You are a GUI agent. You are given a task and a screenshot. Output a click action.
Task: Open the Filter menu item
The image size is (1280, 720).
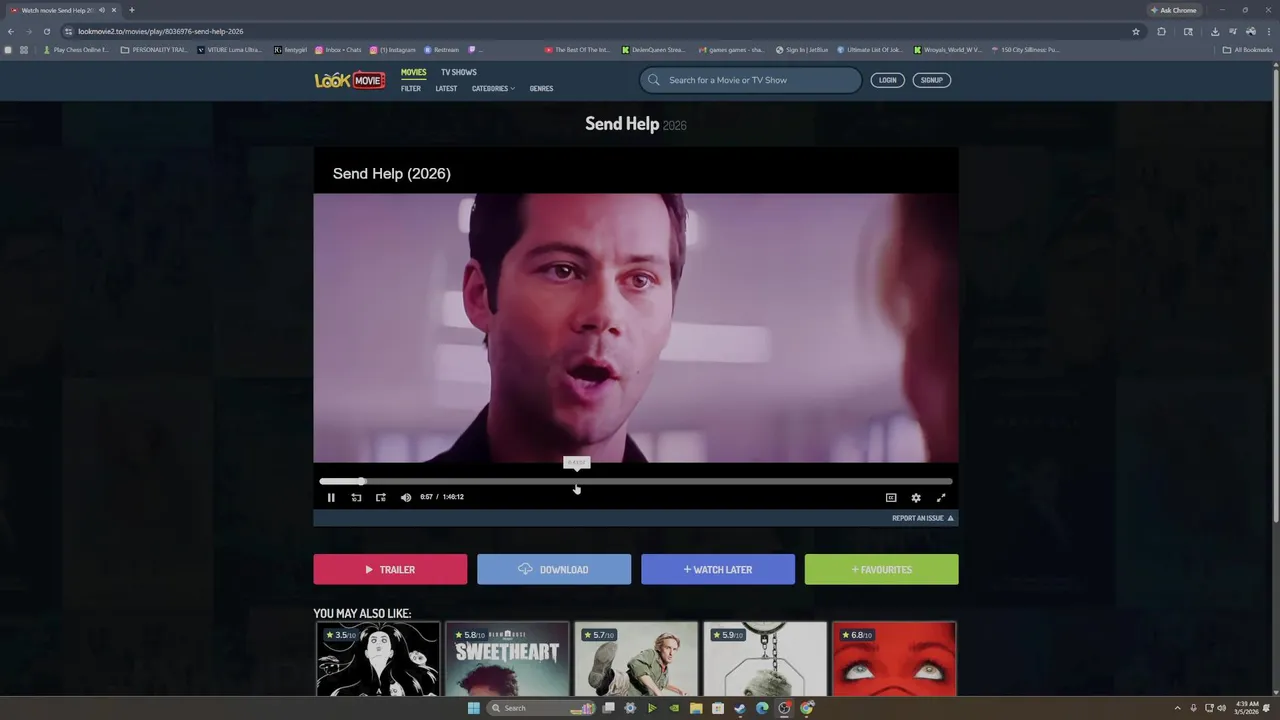(x=411, y=89)
